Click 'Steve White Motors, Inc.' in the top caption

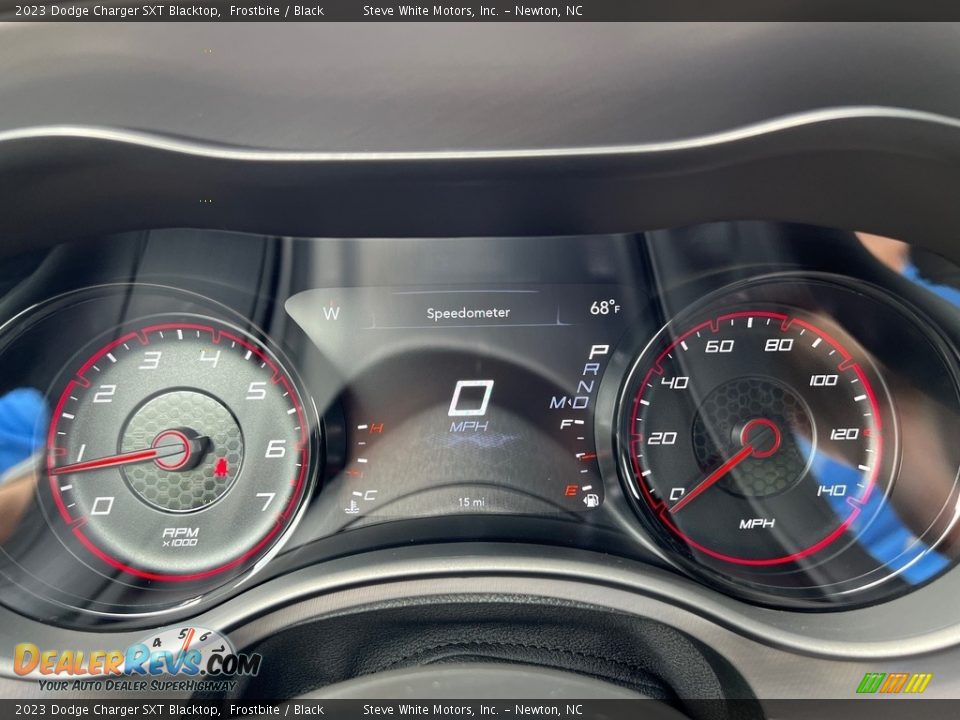pos(431,10)
